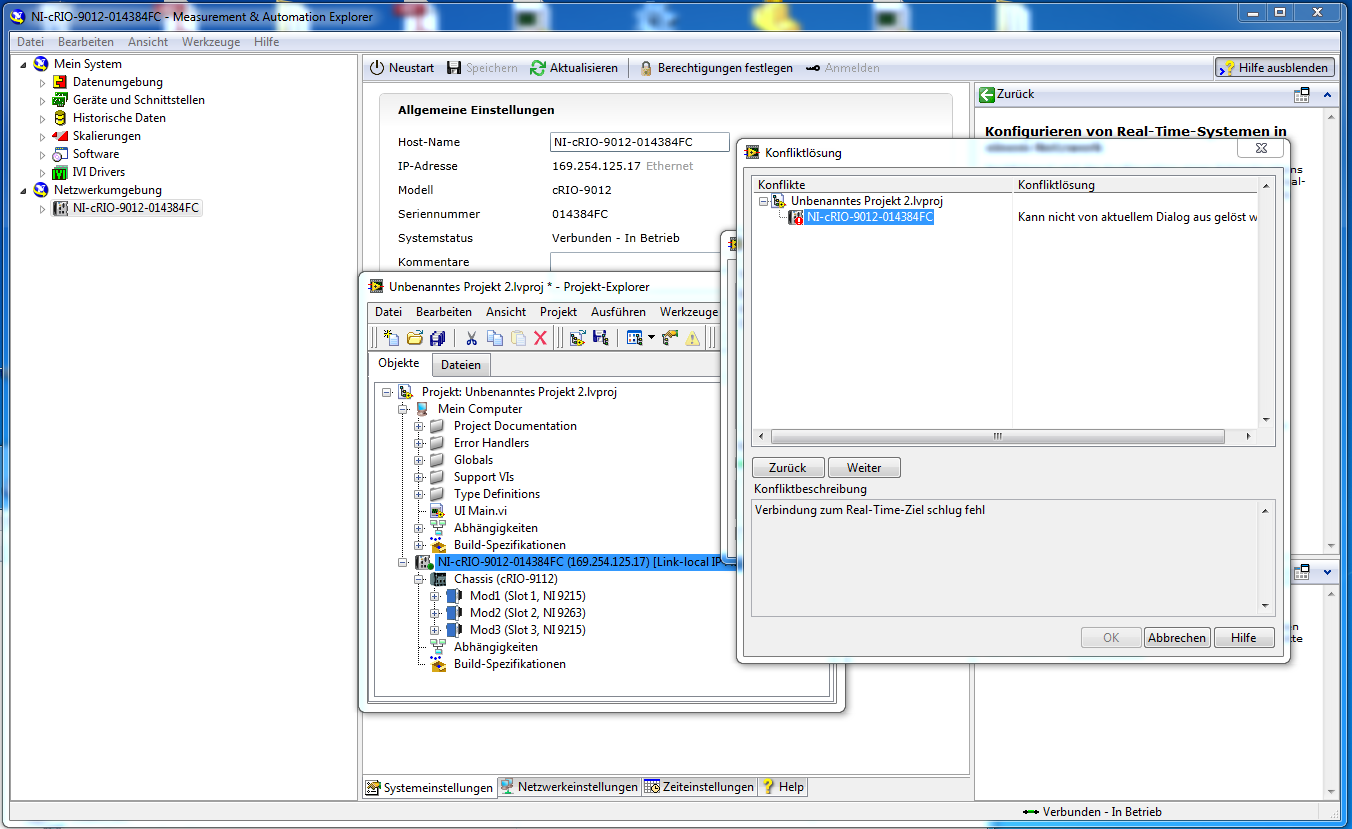
Task: Expand Geräte und Schnittstellen node
Action: pyautogui.click(x=43, y=100)
